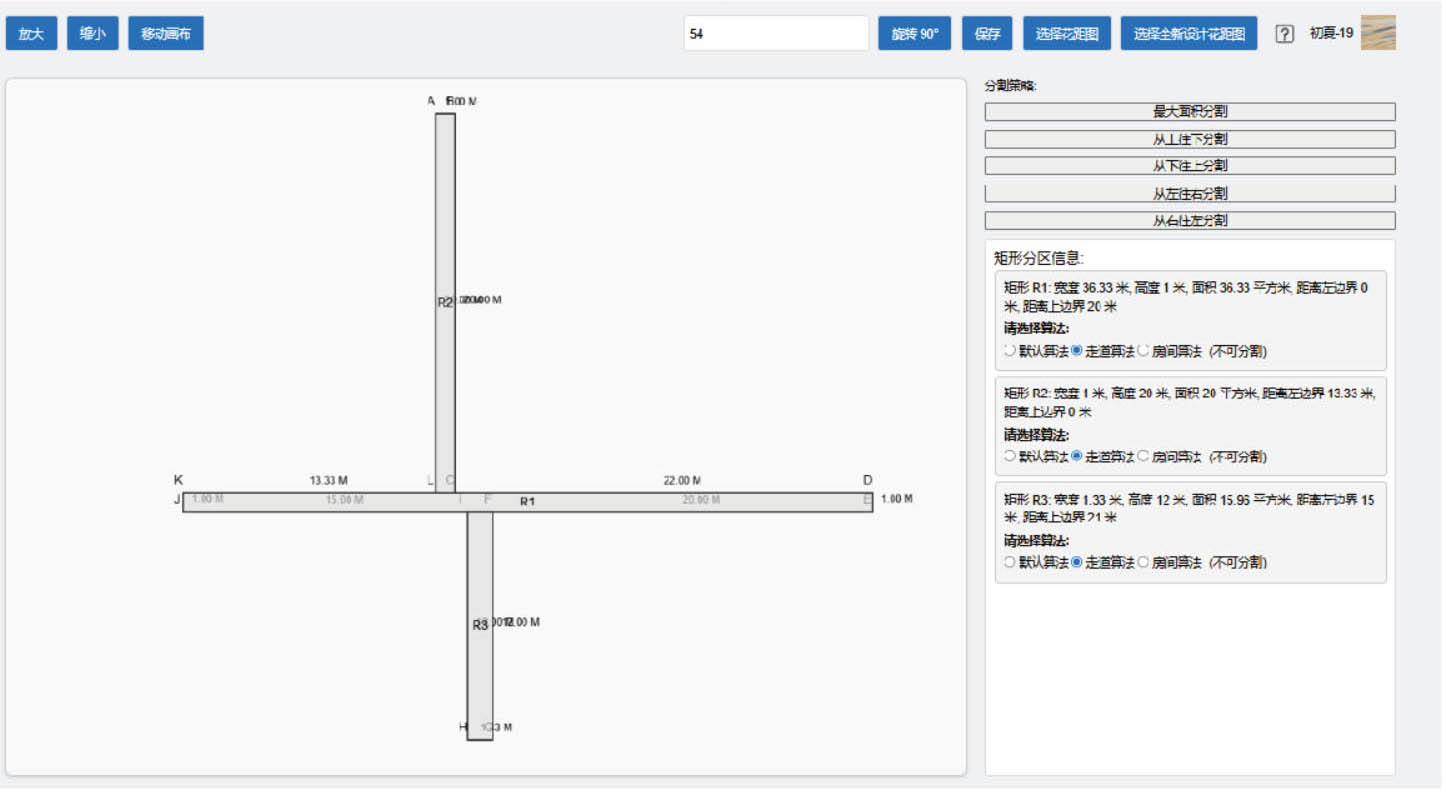
Task: Click the 放大 zoom in button
Action: coord(31,34)
